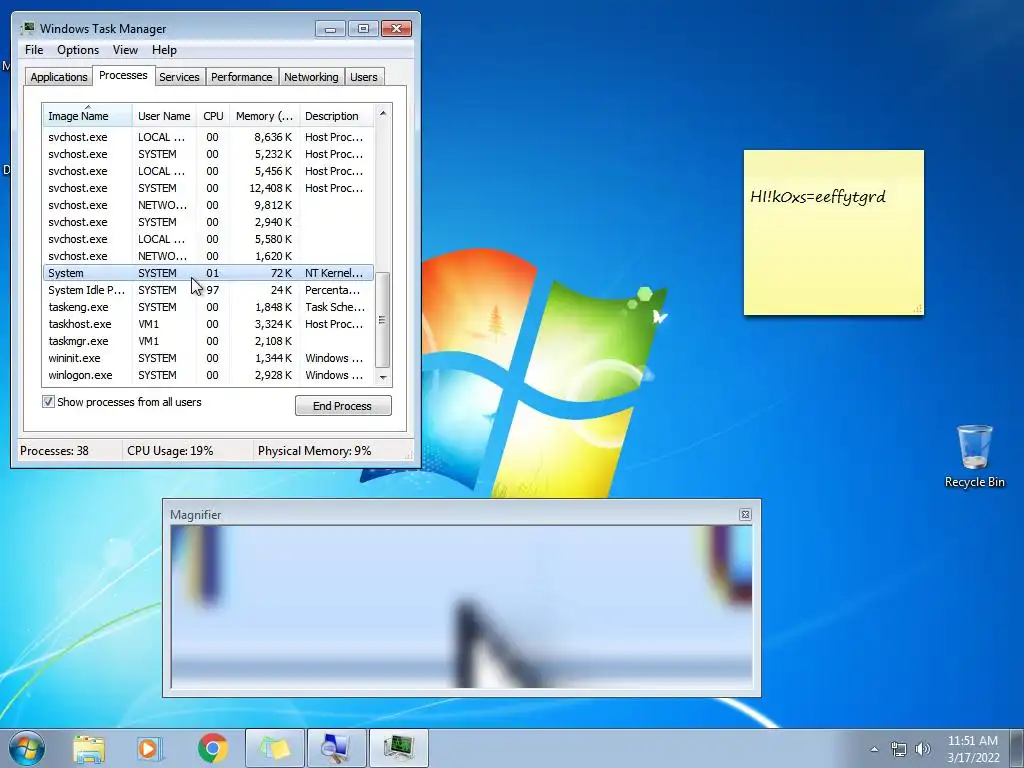Open the Start menu orb
This screenshot has height=768, width=1024.
(x=27, y=748)
